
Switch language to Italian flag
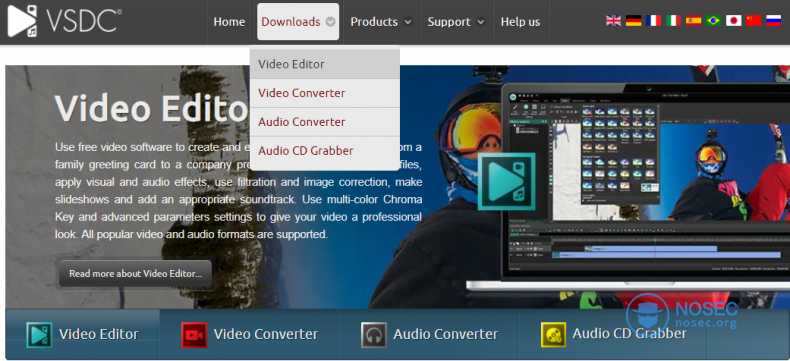click(x=674, y=21)
